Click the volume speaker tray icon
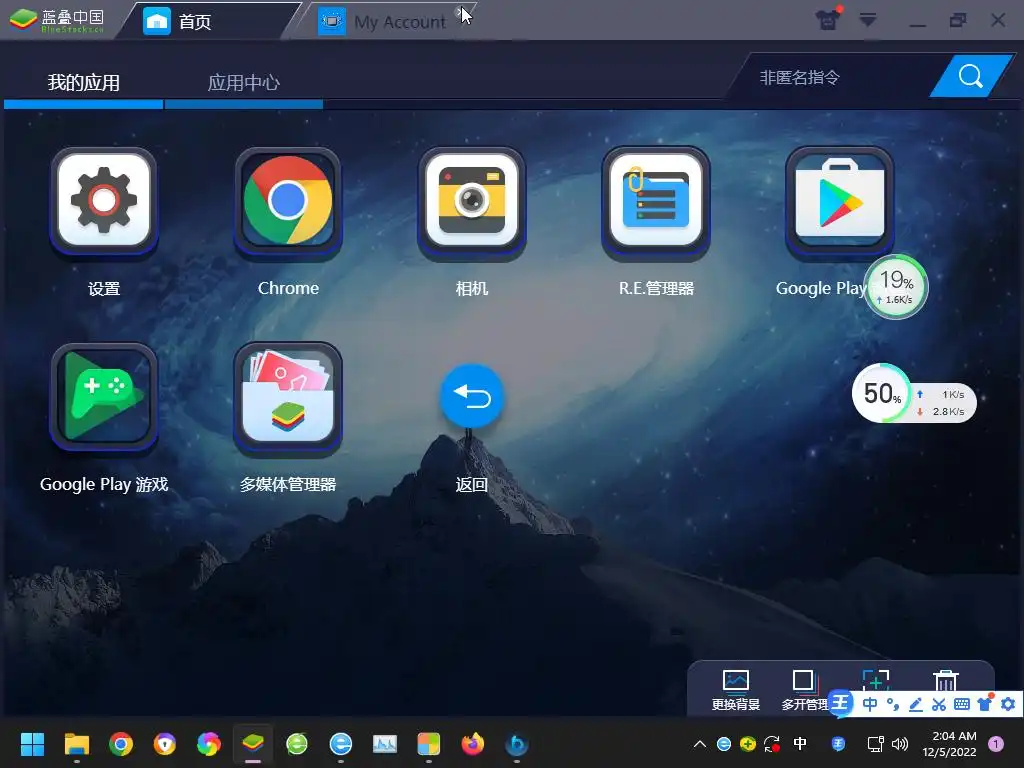Image resolution: width=1024 pixels, height=768 pixels. point(900,744)
